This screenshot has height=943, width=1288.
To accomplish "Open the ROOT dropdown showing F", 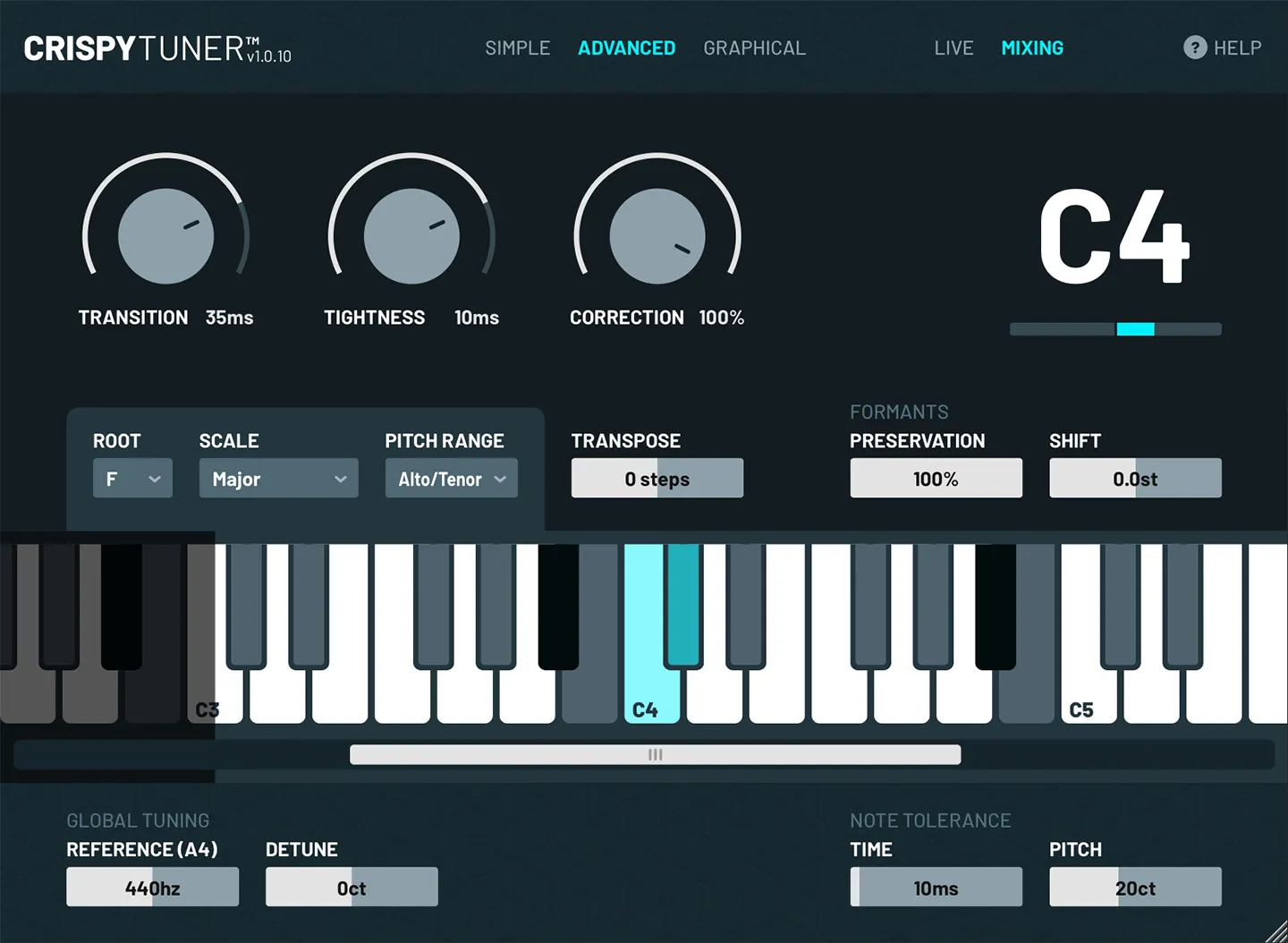I will 132,479.
